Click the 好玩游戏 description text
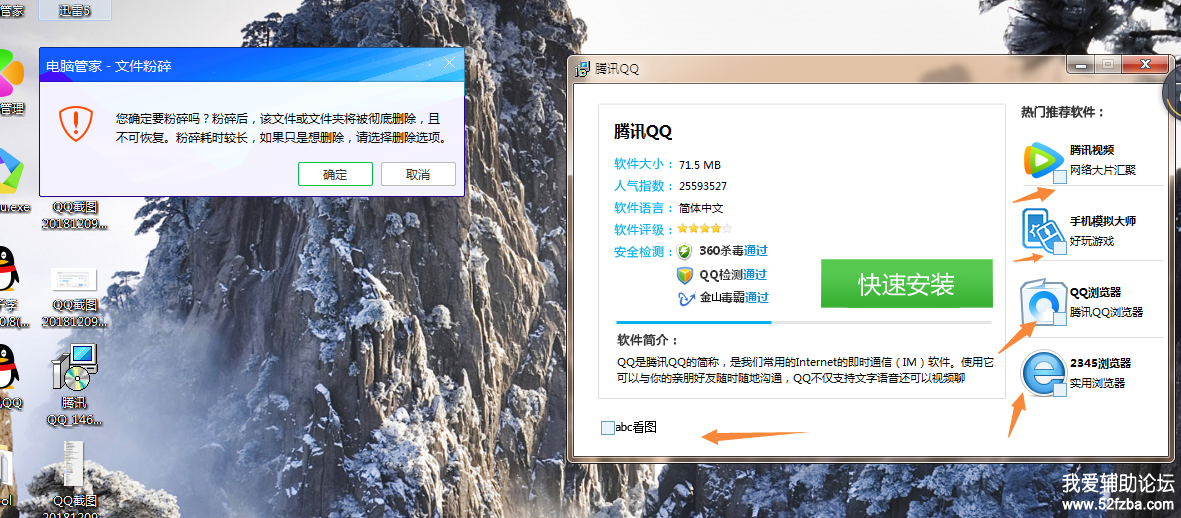1181x518 pixels. [1091, 241]
